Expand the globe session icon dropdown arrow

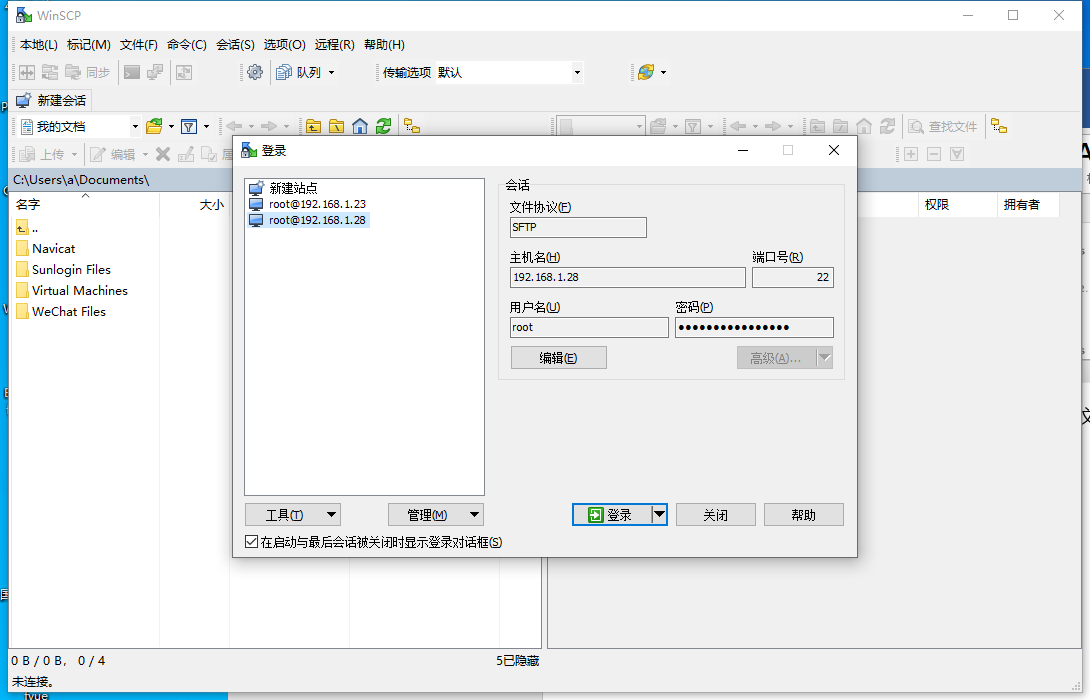coord(663,72)
